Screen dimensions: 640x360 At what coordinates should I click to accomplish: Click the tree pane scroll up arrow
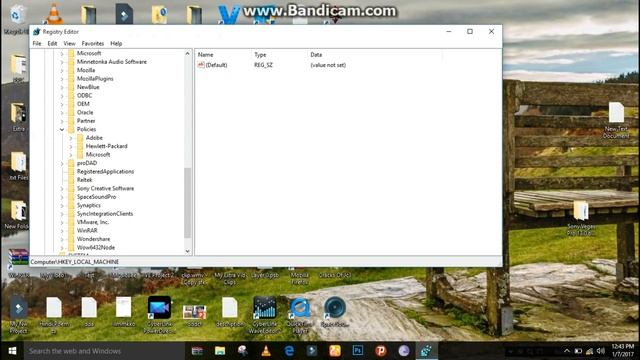(187, 53)
